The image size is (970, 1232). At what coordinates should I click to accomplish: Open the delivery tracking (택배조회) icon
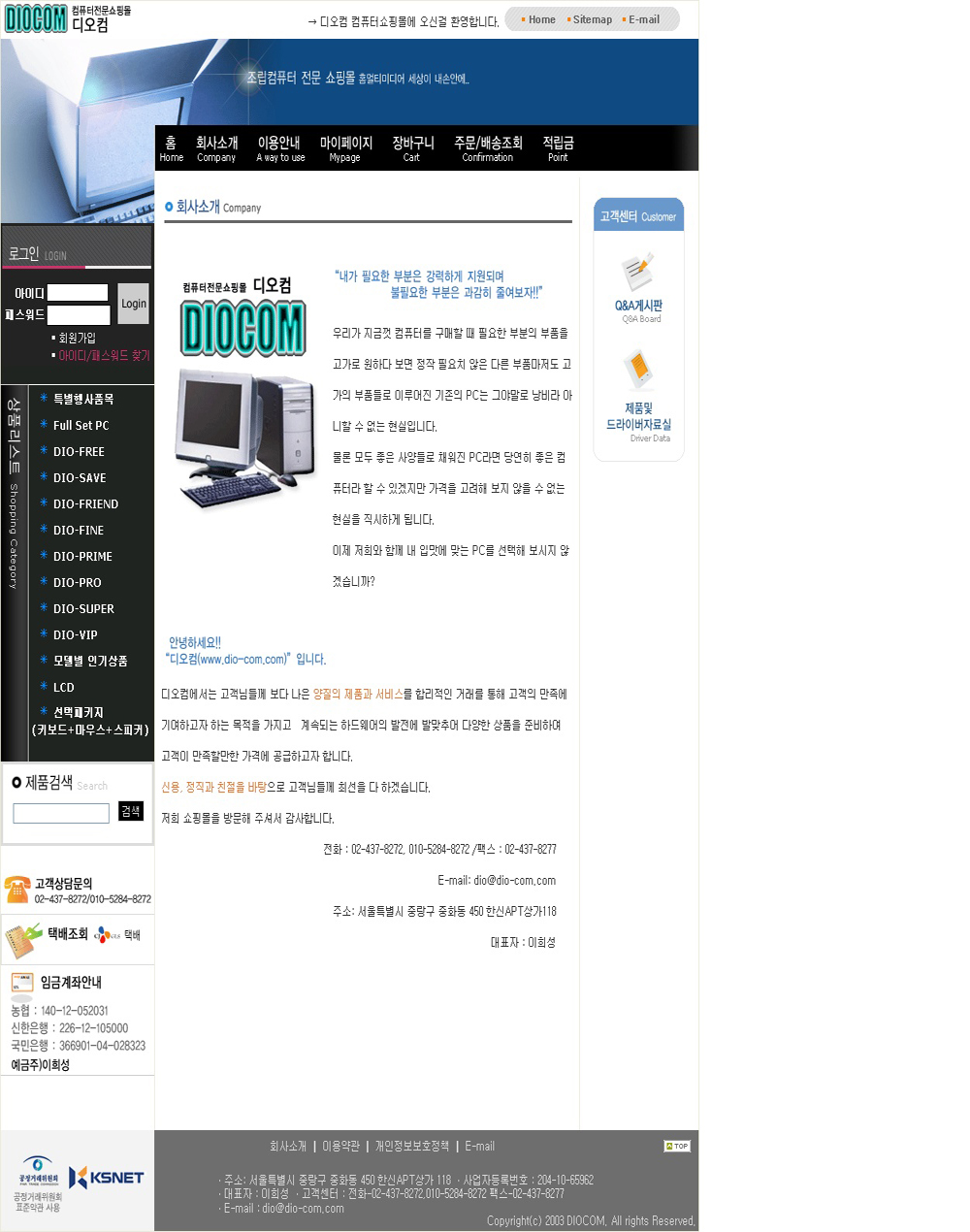23,939
